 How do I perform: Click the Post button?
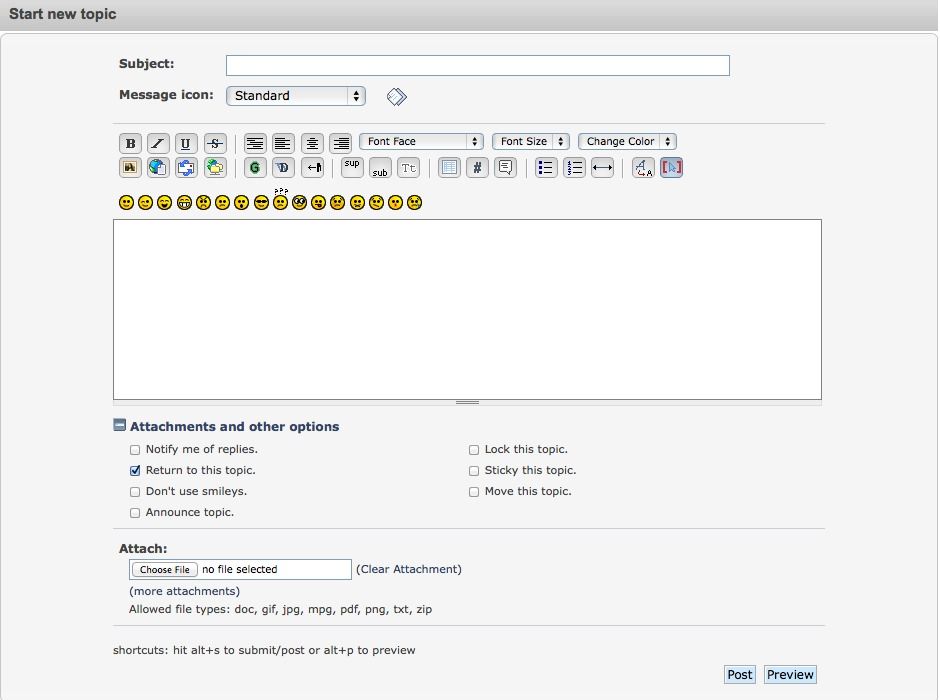pyautogui.click(x=740, y=675)
